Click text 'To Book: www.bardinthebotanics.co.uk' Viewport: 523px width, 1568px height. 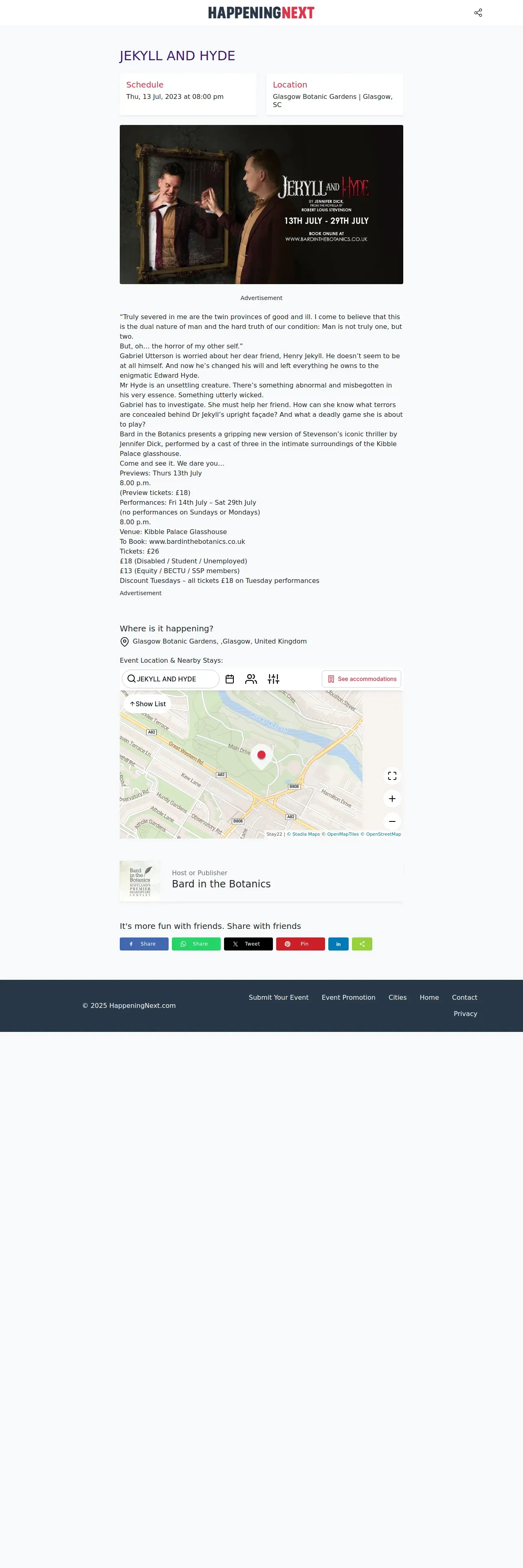(182, 542)
